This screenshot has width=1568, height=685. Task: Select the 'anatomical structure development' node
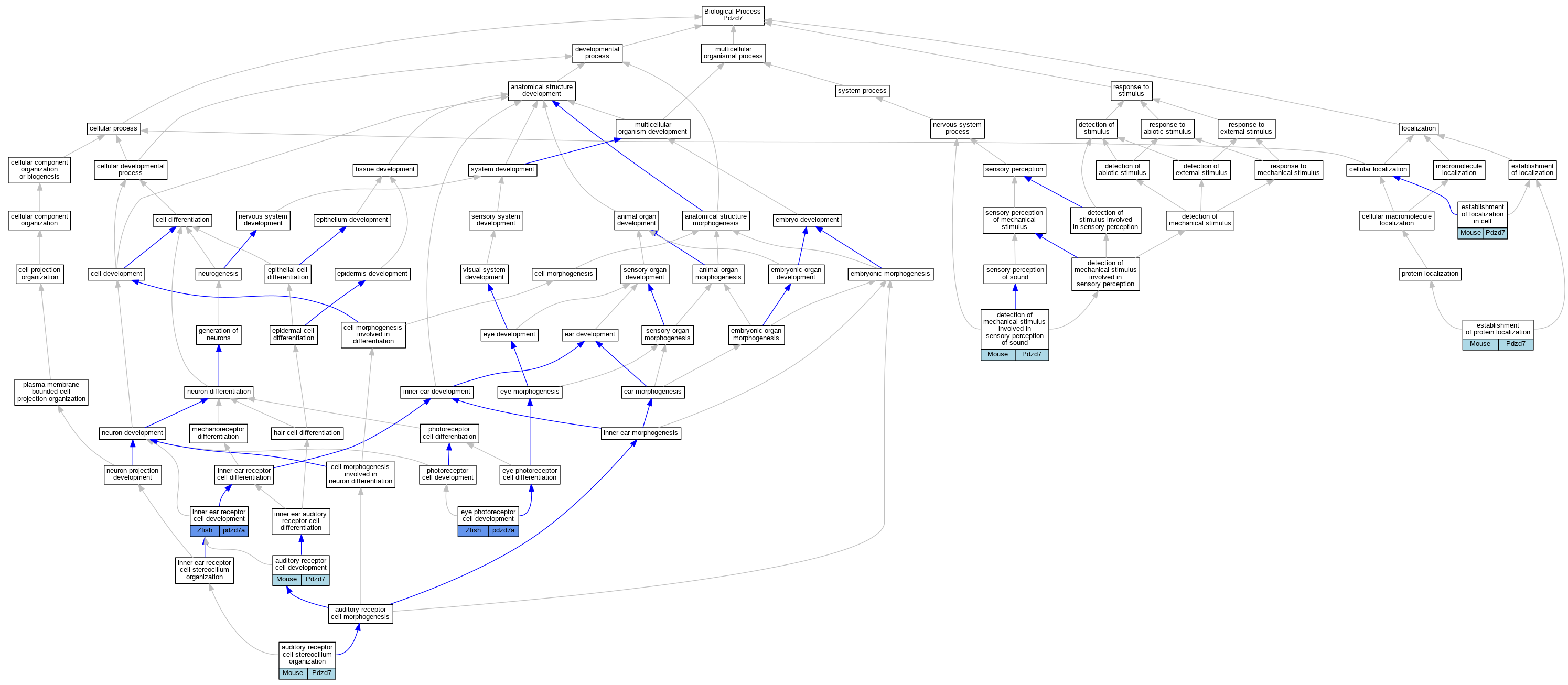541,91
